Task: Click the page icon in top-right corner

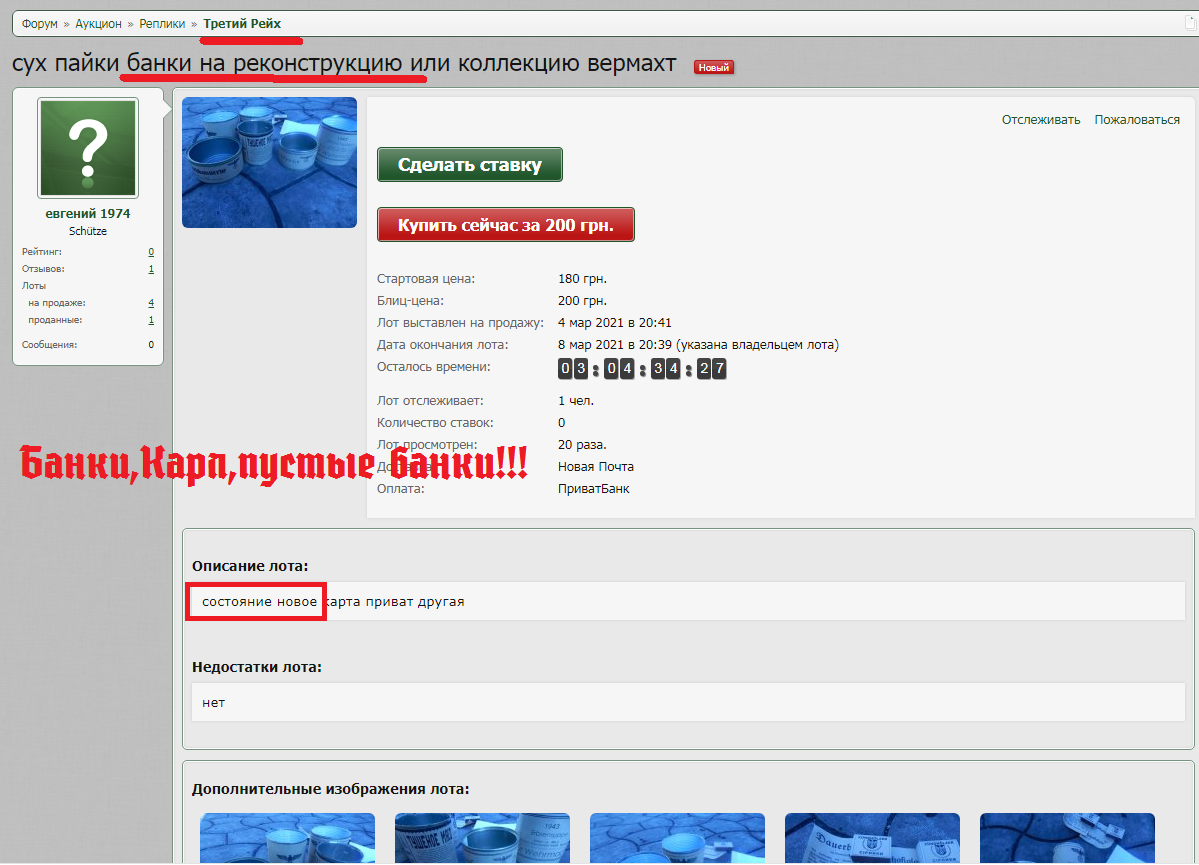Action: click(1190, 23)
